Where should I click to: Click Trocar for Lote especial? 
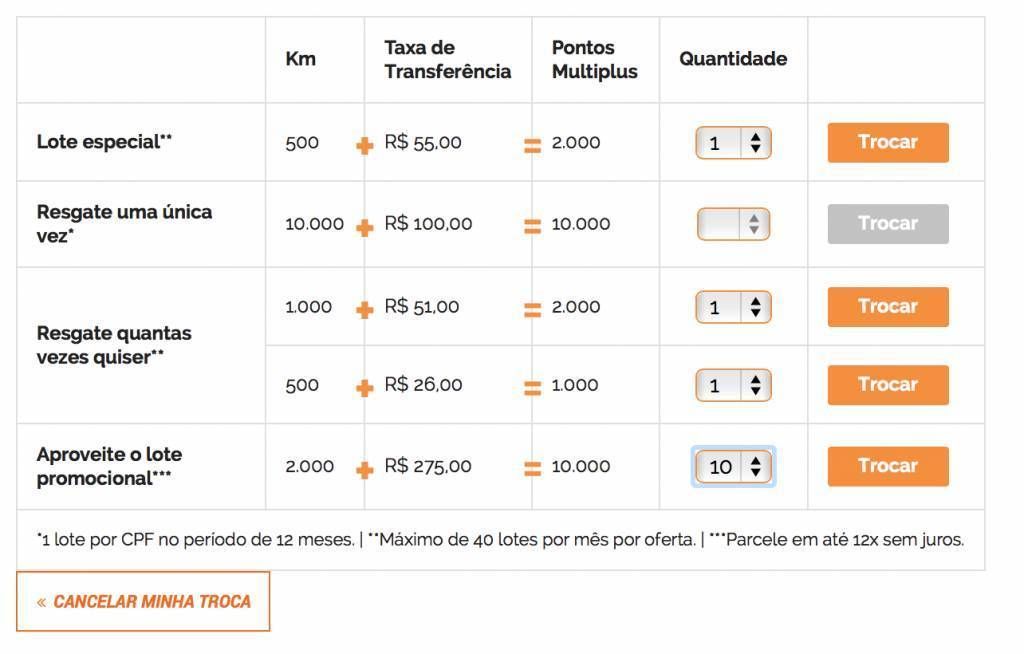coord(888,142)
